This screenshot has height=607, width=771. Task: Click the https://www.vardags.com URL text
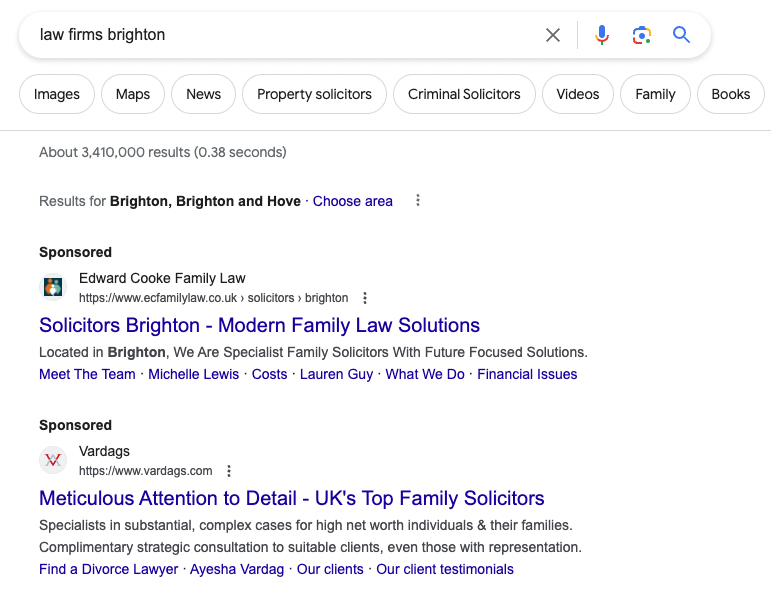coord(146,471)
